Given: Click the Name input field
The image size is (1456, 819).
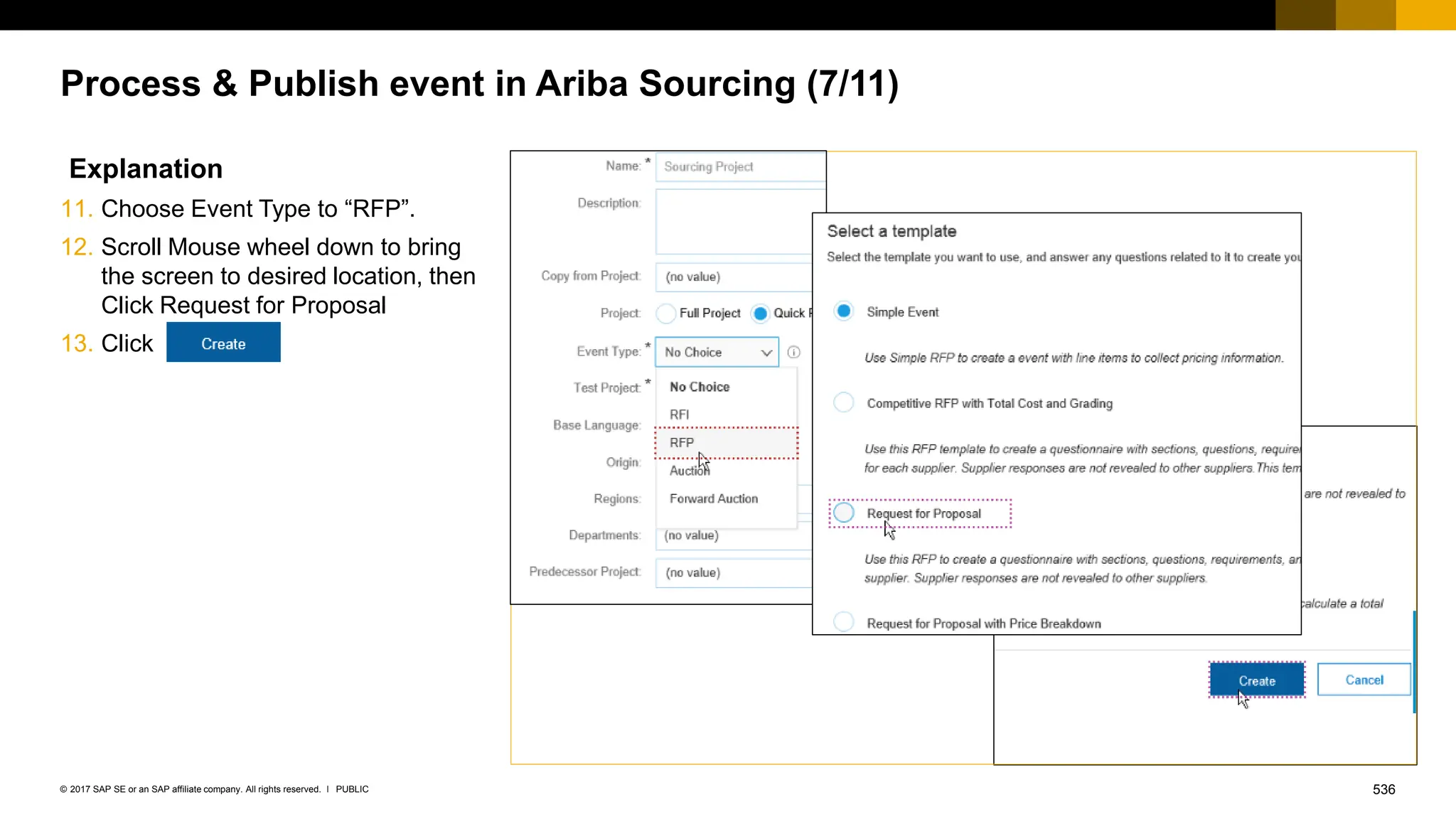Looking at the screenshot, I should 740,166.
